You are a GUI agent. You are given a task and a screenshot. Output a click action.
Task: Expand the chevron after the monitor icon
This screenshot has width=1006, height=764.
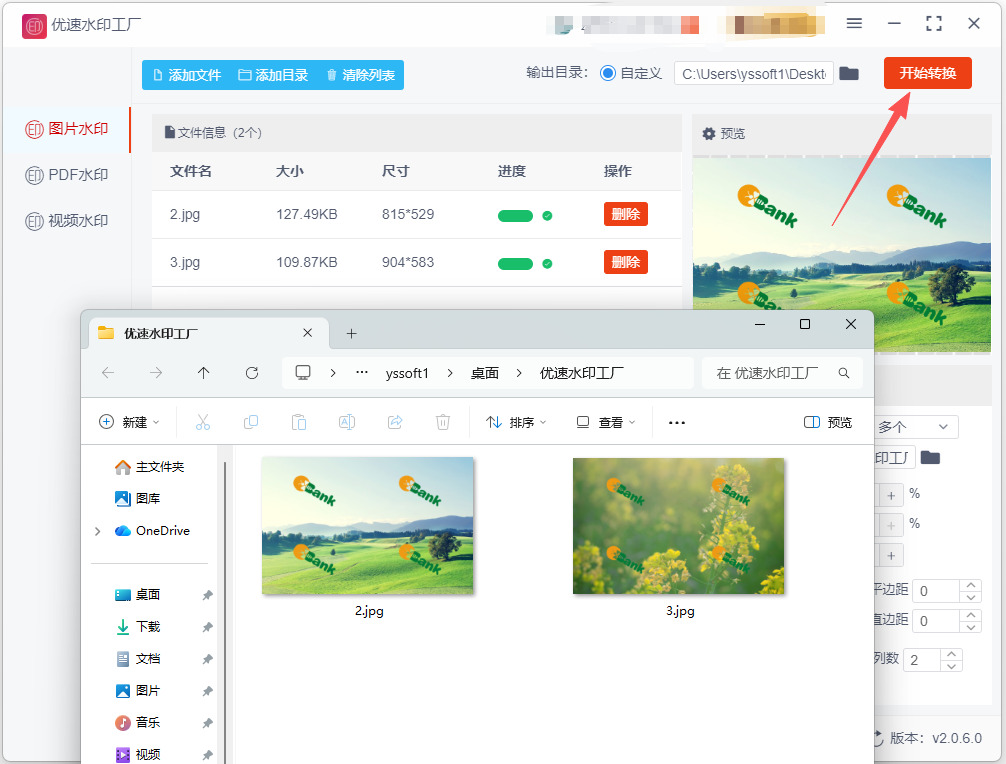pos(333,373)
